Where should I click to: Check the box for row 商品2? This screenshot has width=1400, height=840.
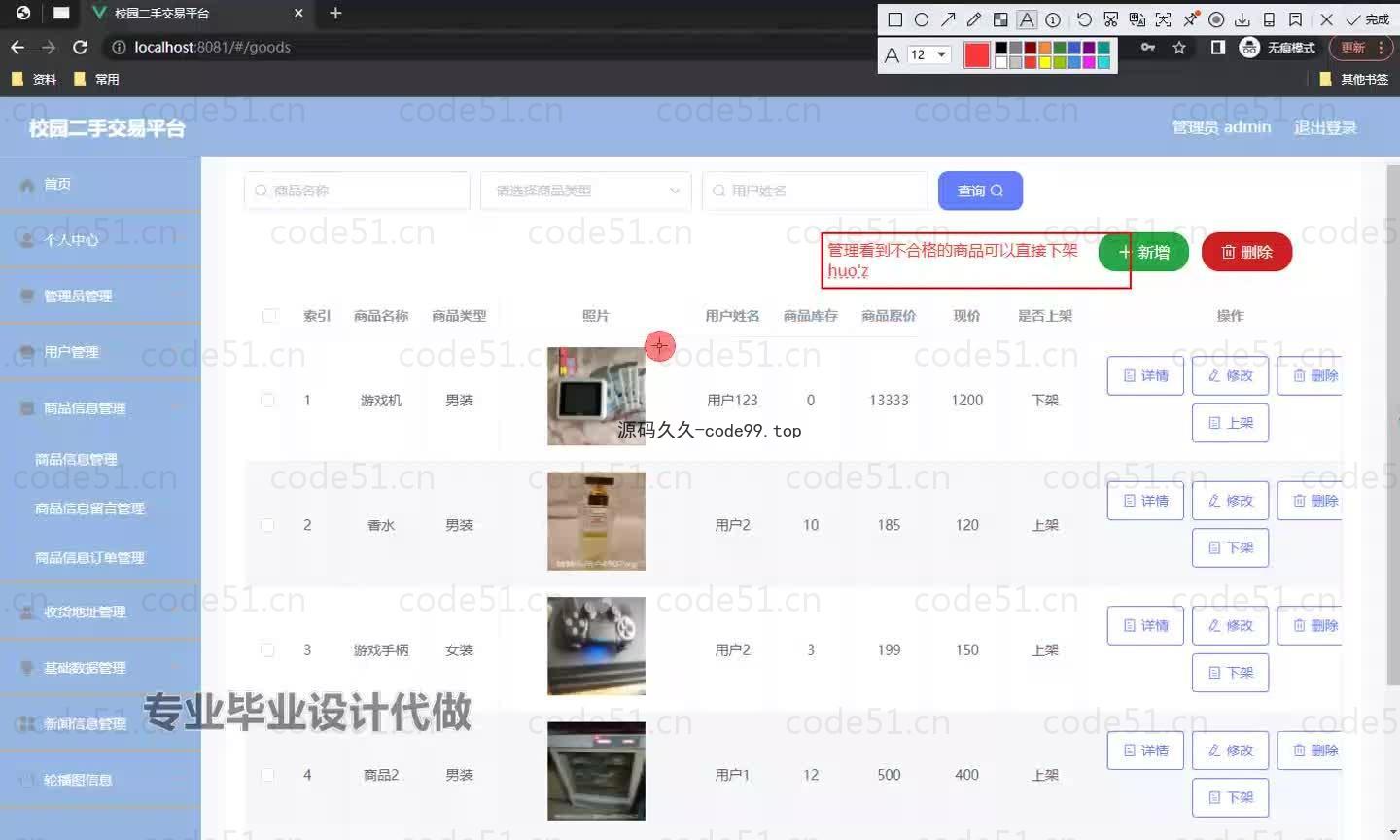(x=267, y=775)
